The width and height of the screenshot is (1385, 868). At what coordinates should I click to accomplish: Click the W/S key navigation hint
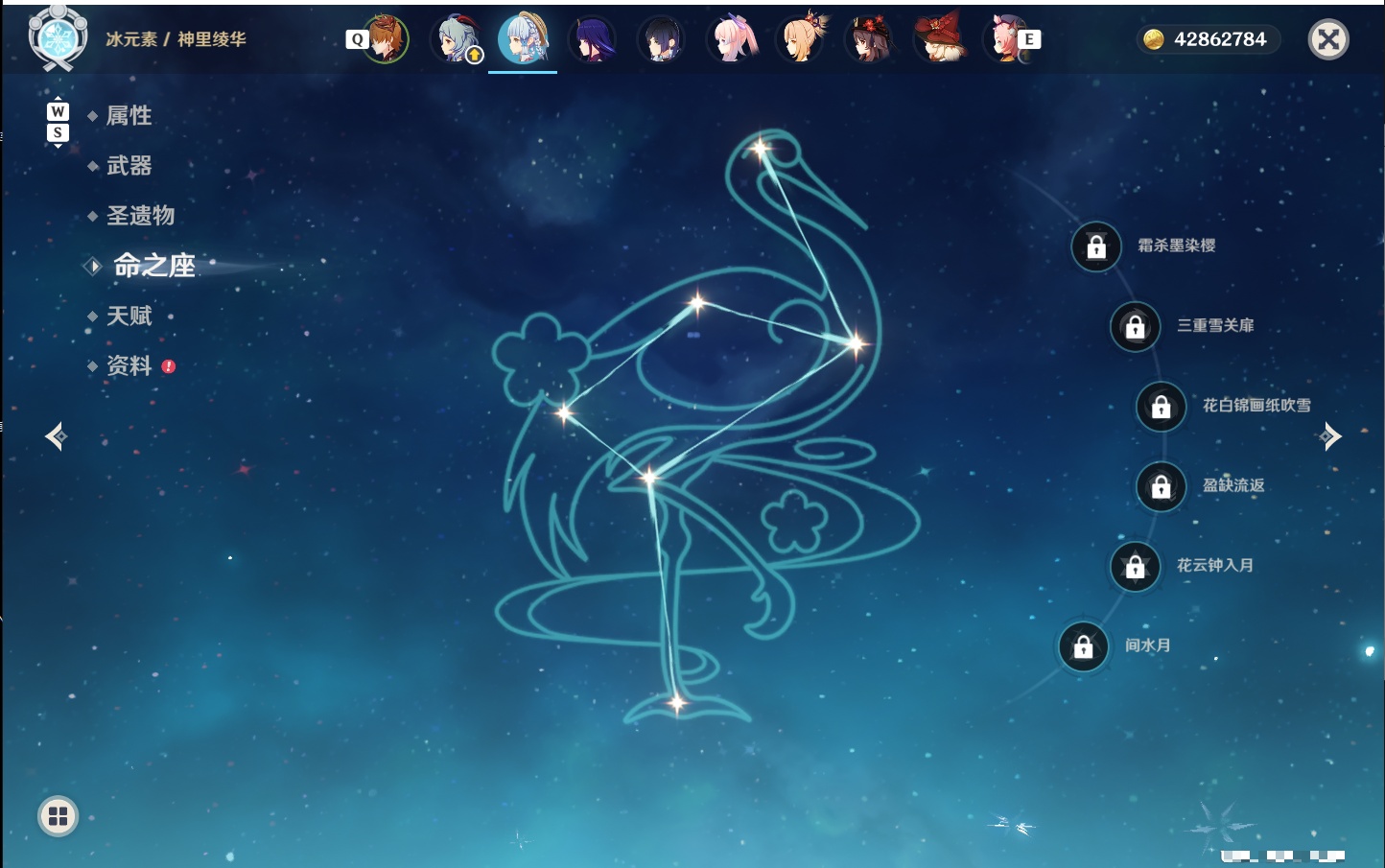pos(58,122)
